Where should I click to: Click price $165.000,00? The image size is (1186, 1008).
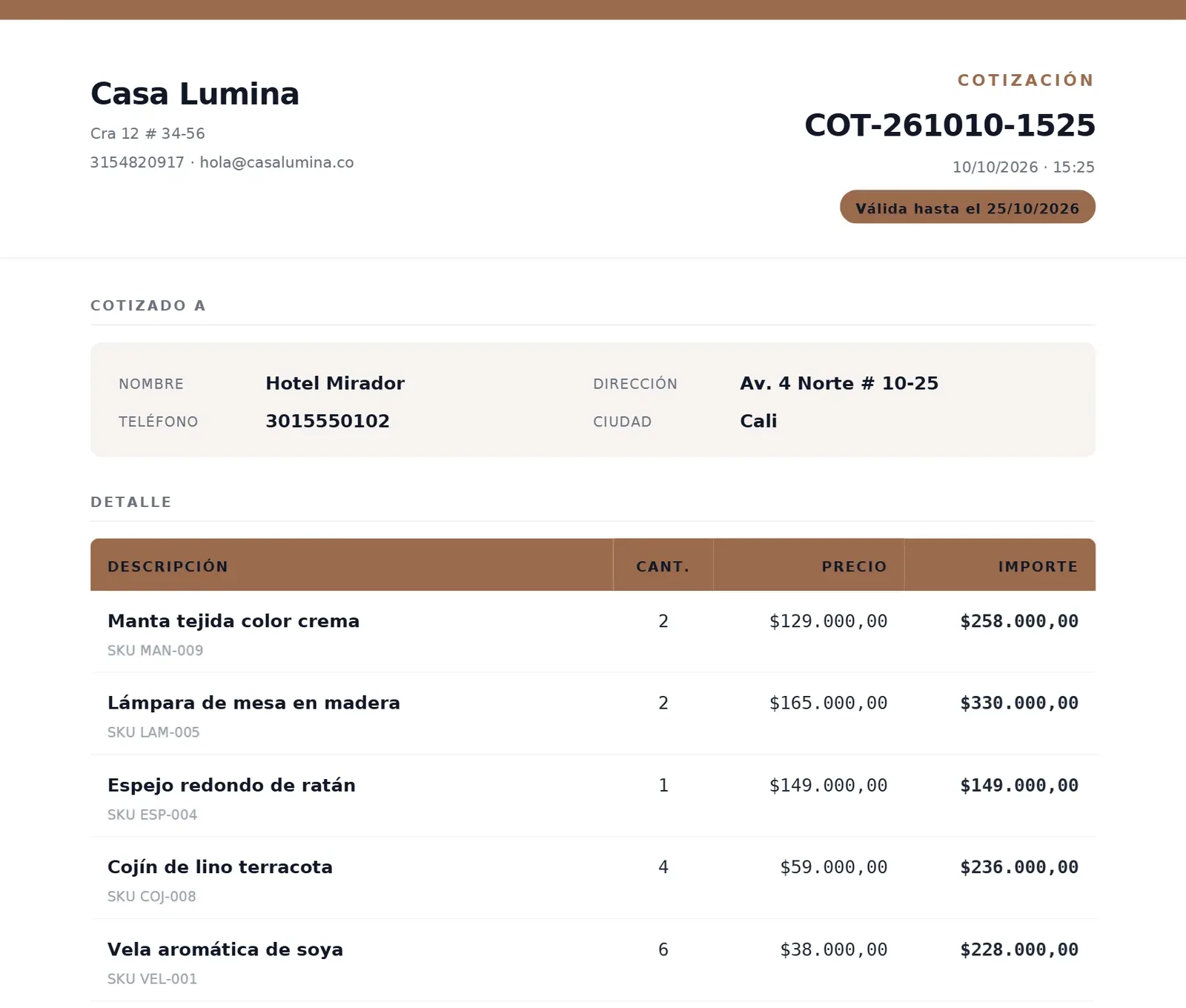(x=829, y=703)
